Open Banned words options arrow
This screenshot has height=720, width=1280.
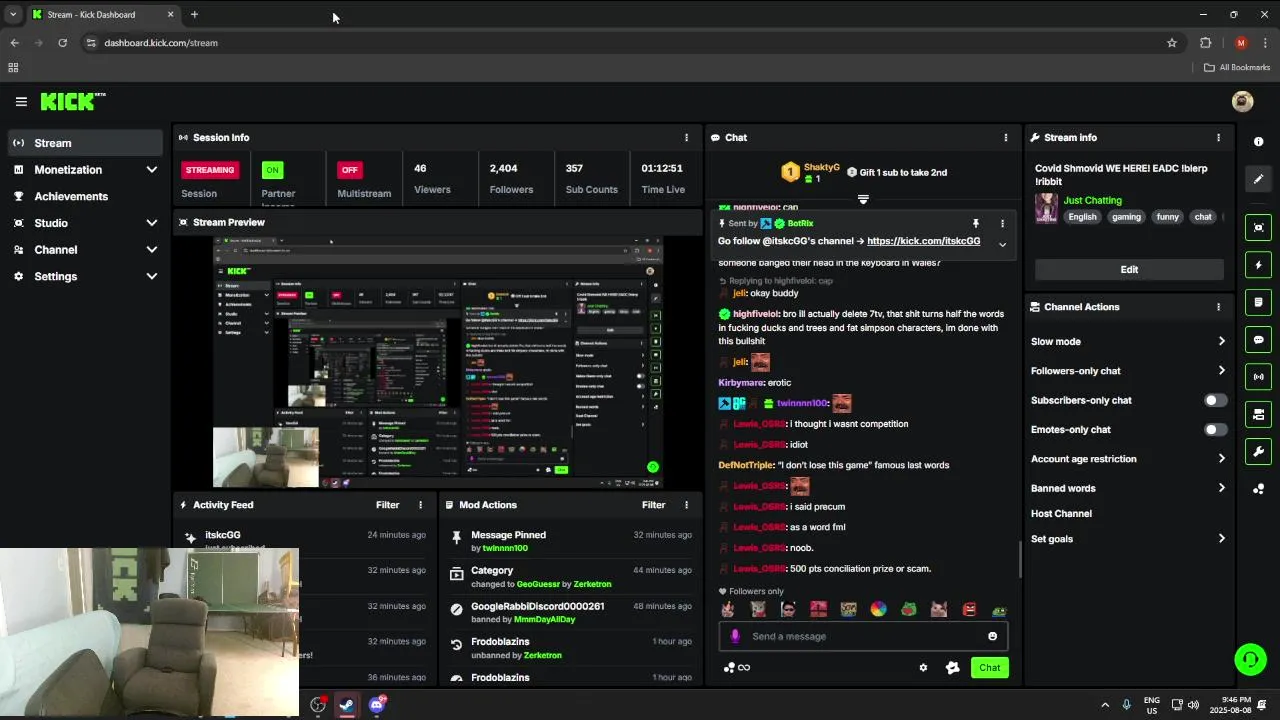[x=1221, y=488]
